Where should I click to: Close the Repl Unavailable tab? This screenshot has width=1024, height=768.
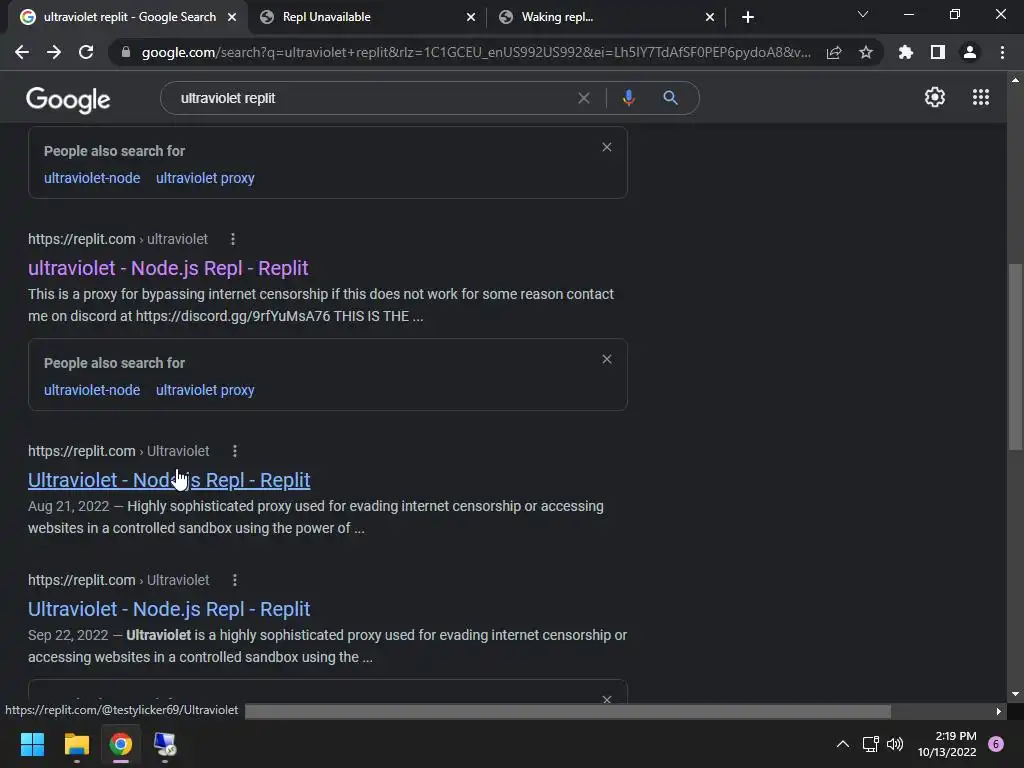[x=471, y=17]
